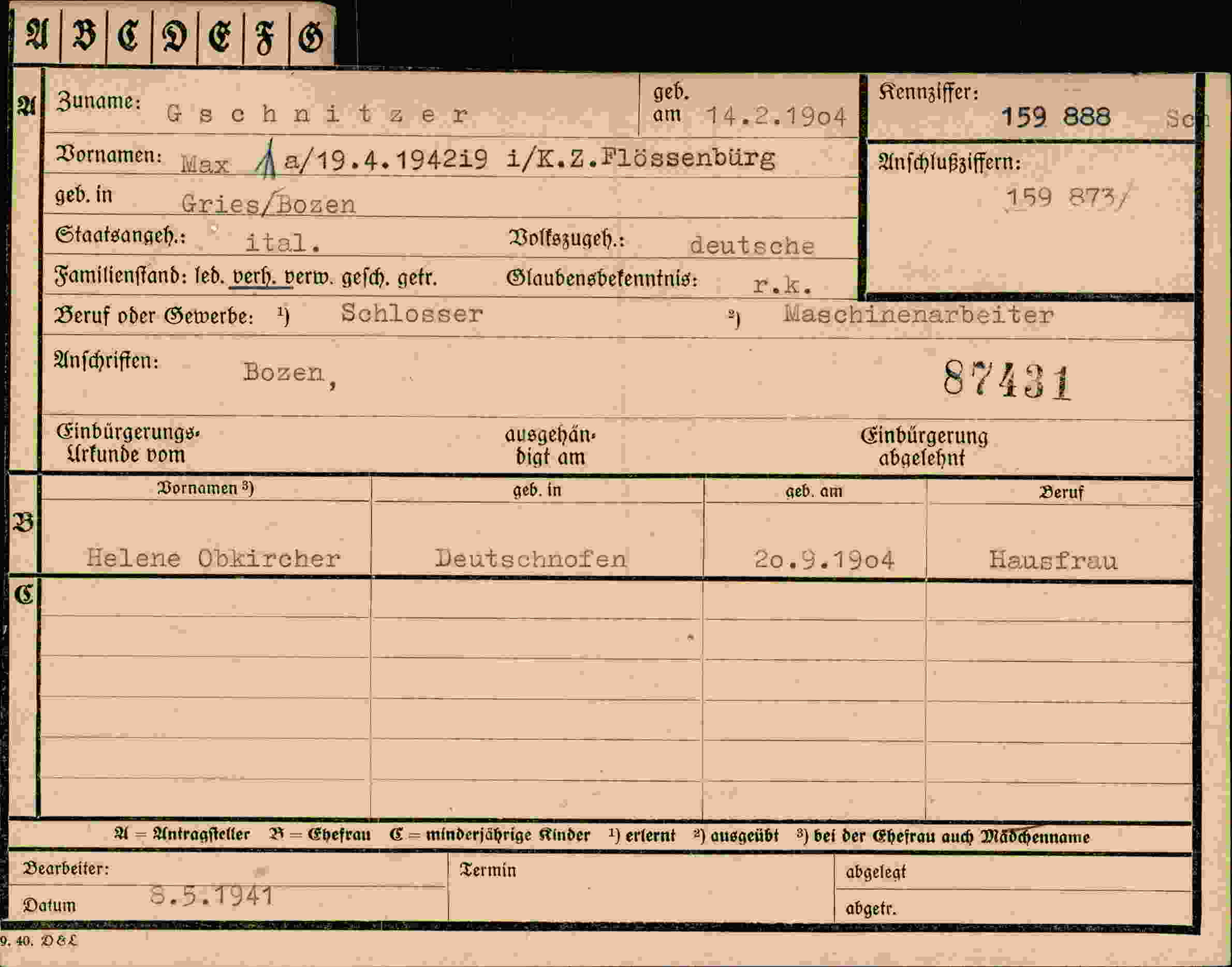Image resolution: width=1232 pixels, height=967 pixels.
Task: Click the "Familienstand:" label
Action: point(121,276)
